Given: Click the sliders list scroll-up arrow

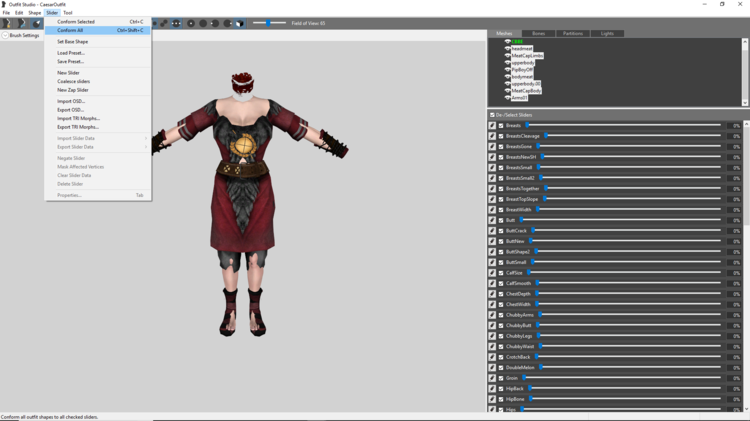Looking at the screenshot, I should point(746,123).
